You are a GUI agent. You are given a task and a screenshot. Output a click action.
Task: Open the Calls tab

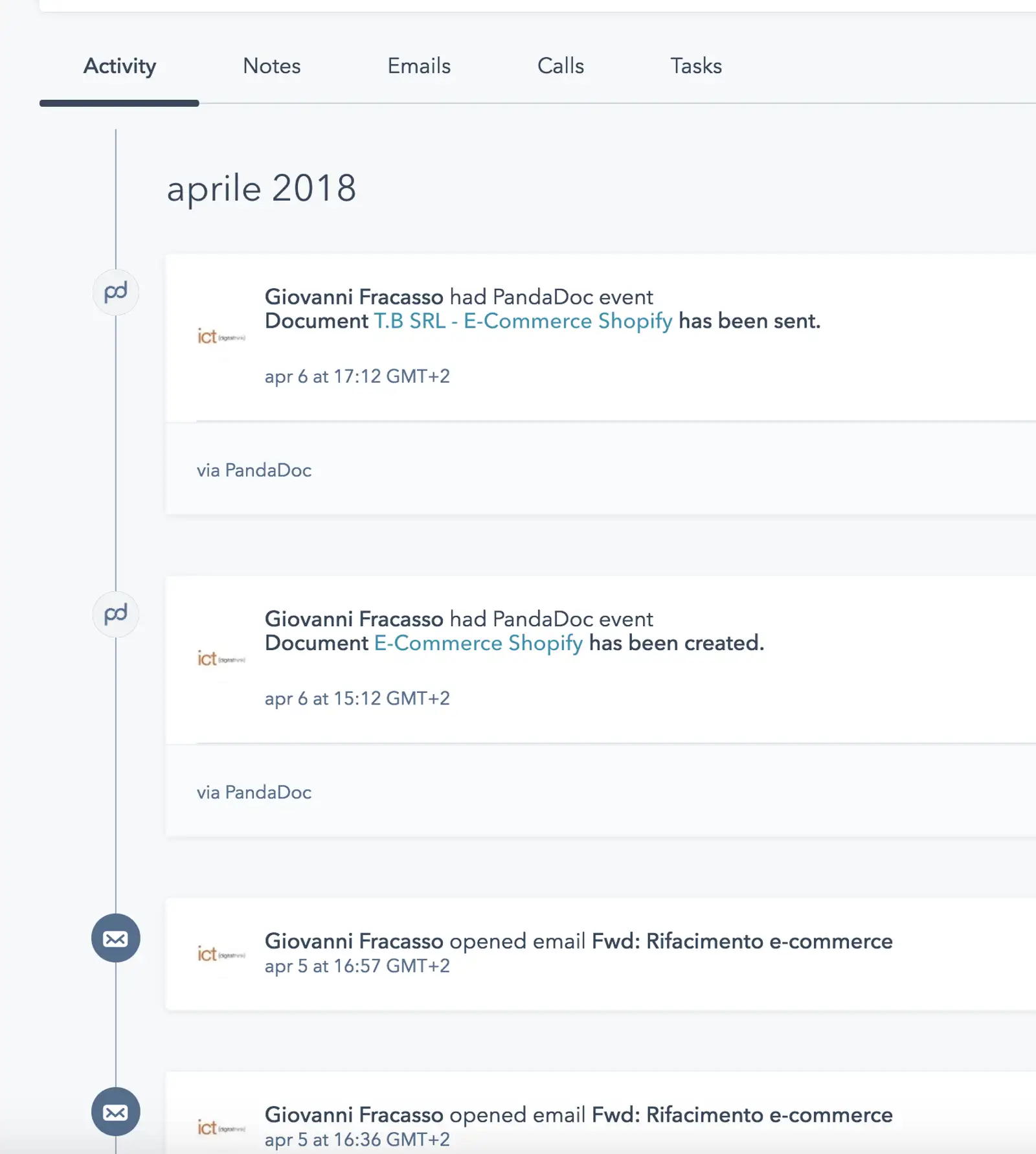[x=561, y=65]
